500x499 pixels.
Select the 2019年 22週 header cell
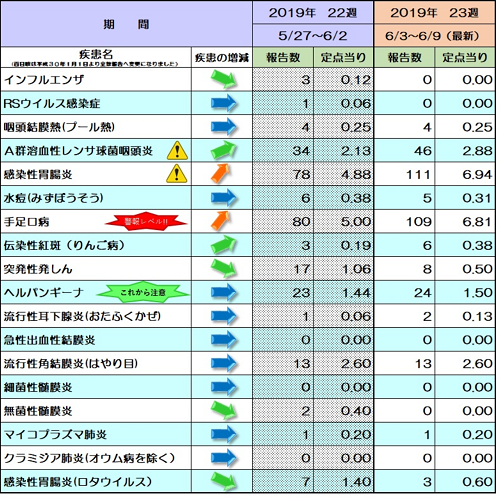(313, 13)
